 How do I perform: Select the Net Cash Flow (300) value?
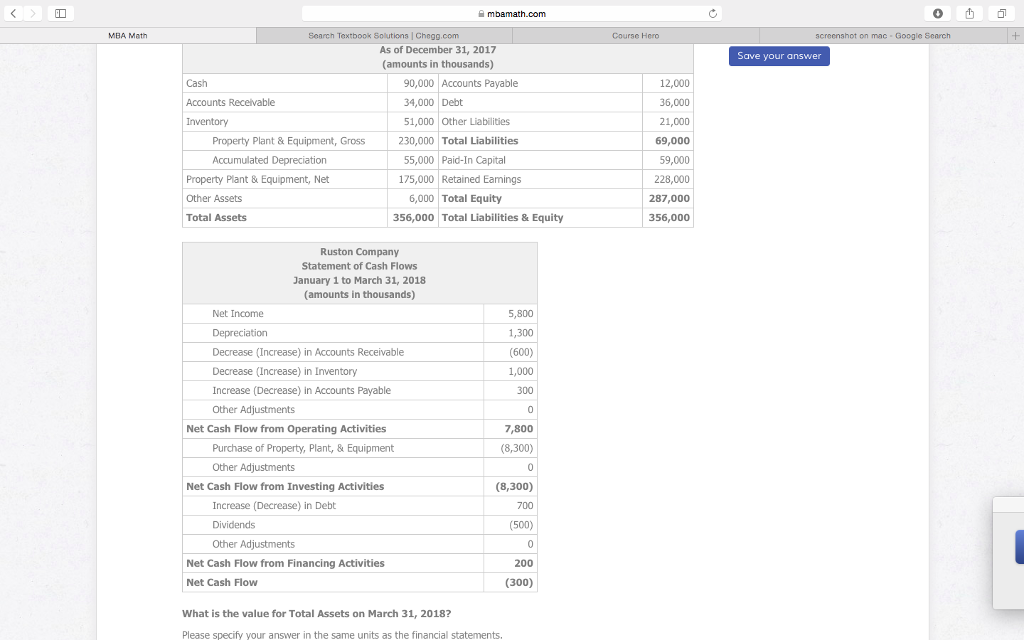pos(520,582)
